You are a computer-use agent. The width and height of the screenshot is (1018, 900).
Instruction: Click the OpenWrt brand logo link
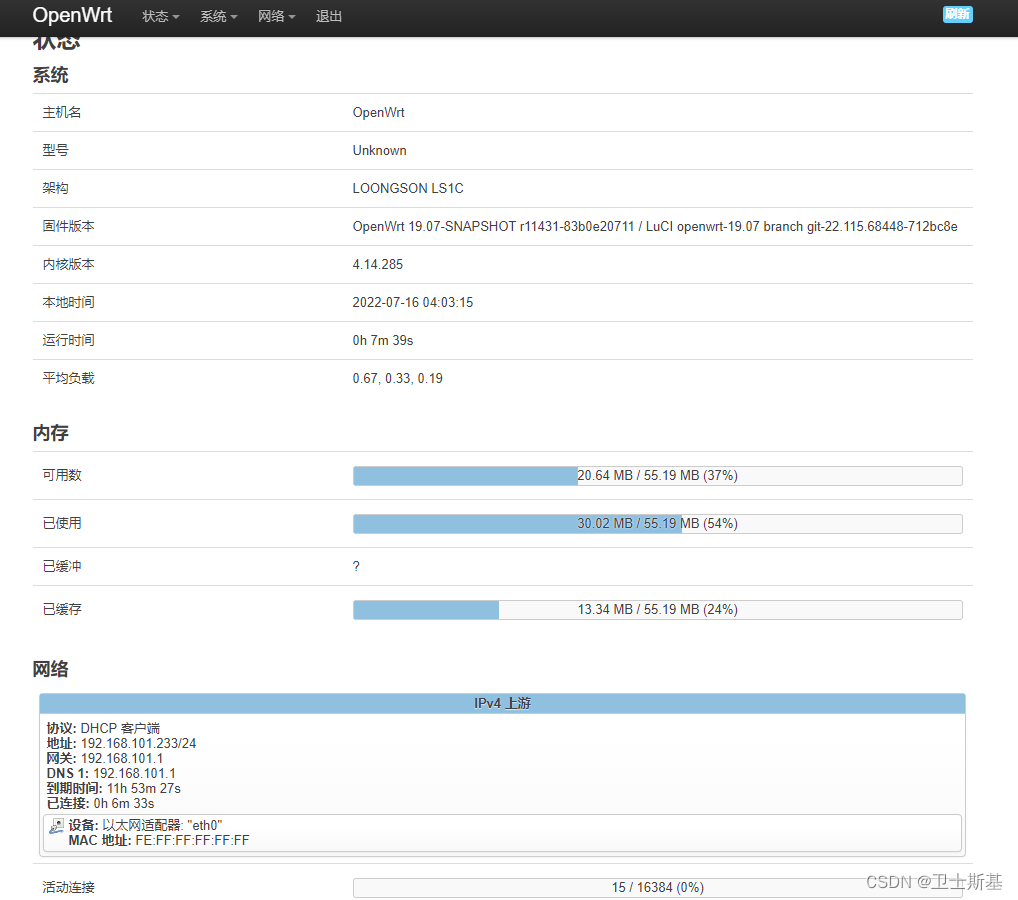[x=72, y=15]
